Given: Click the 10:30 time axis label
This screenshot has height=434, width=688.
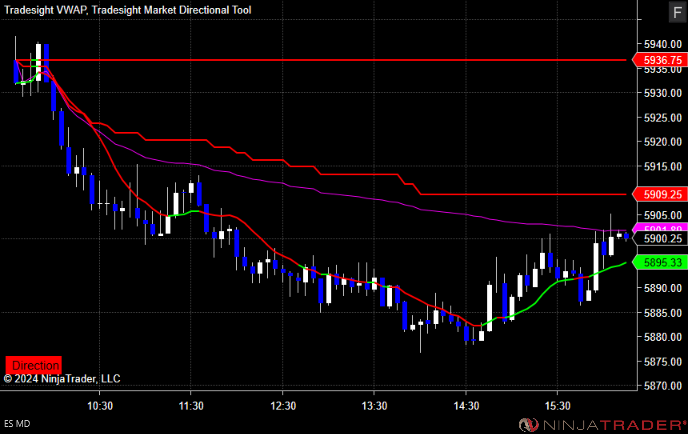Looking at the screenshot, I should tap(100, 406).
